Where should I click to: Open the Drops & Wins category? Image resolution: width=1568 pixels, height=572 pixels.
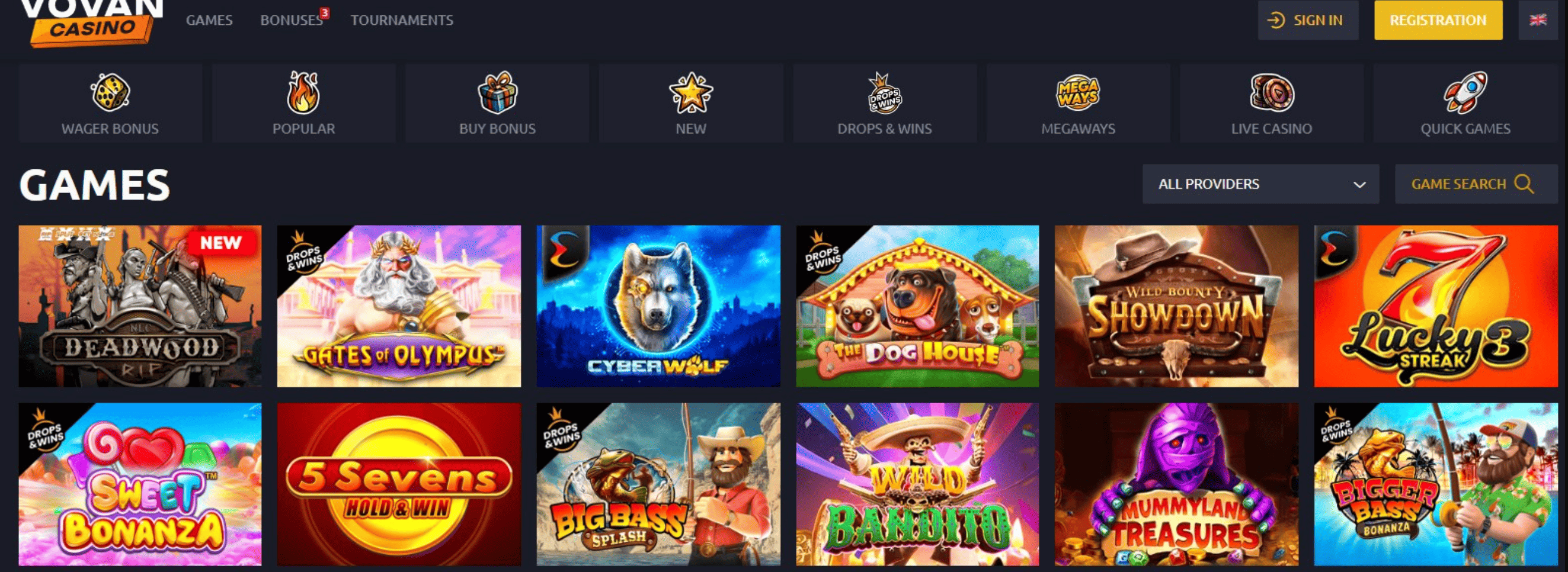[x=884, y=103]
